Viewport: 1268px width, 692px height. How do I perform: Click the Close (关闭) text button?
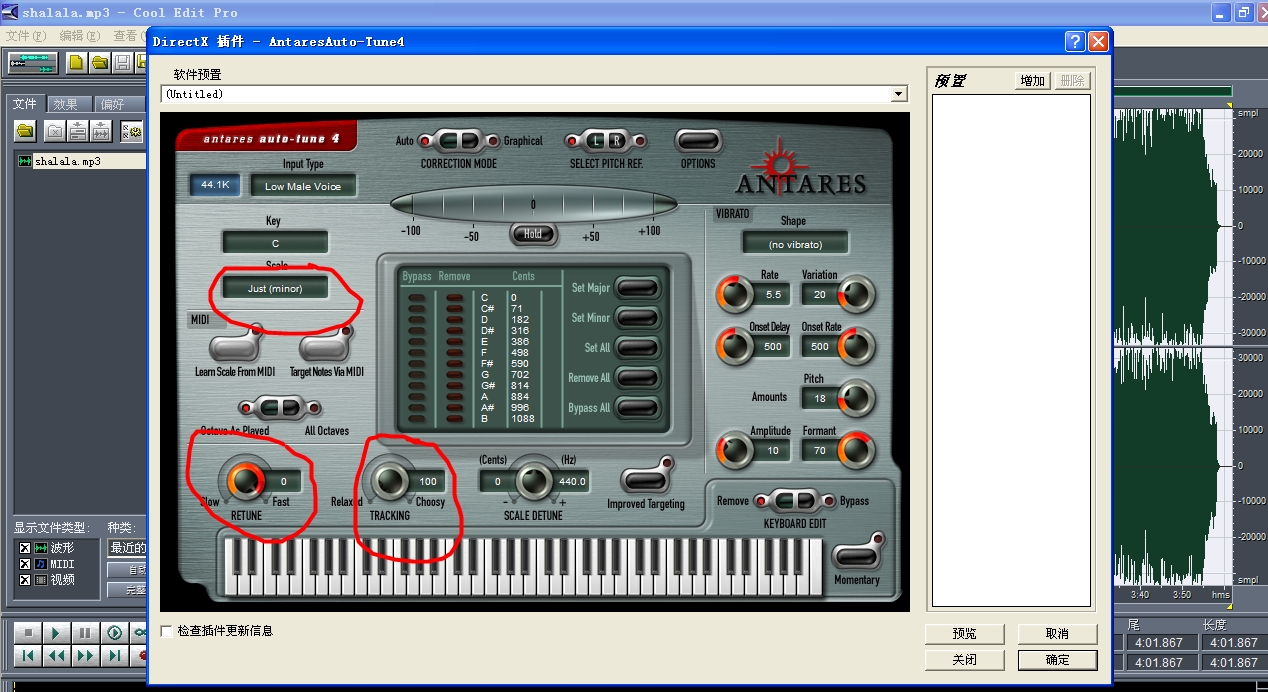pos(964,660)
